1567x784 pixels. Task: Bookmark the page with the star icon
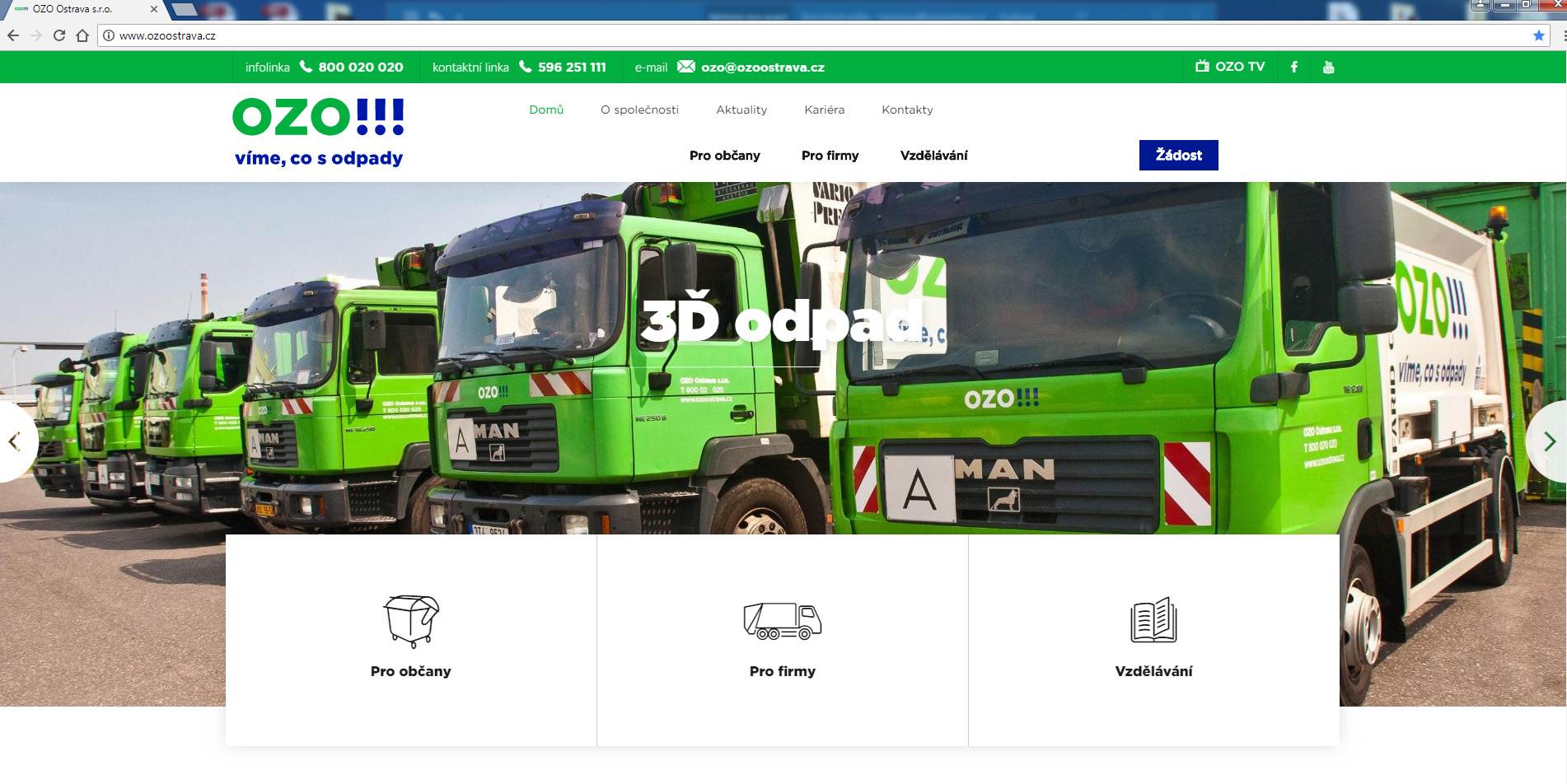[x=1538, y=35]
